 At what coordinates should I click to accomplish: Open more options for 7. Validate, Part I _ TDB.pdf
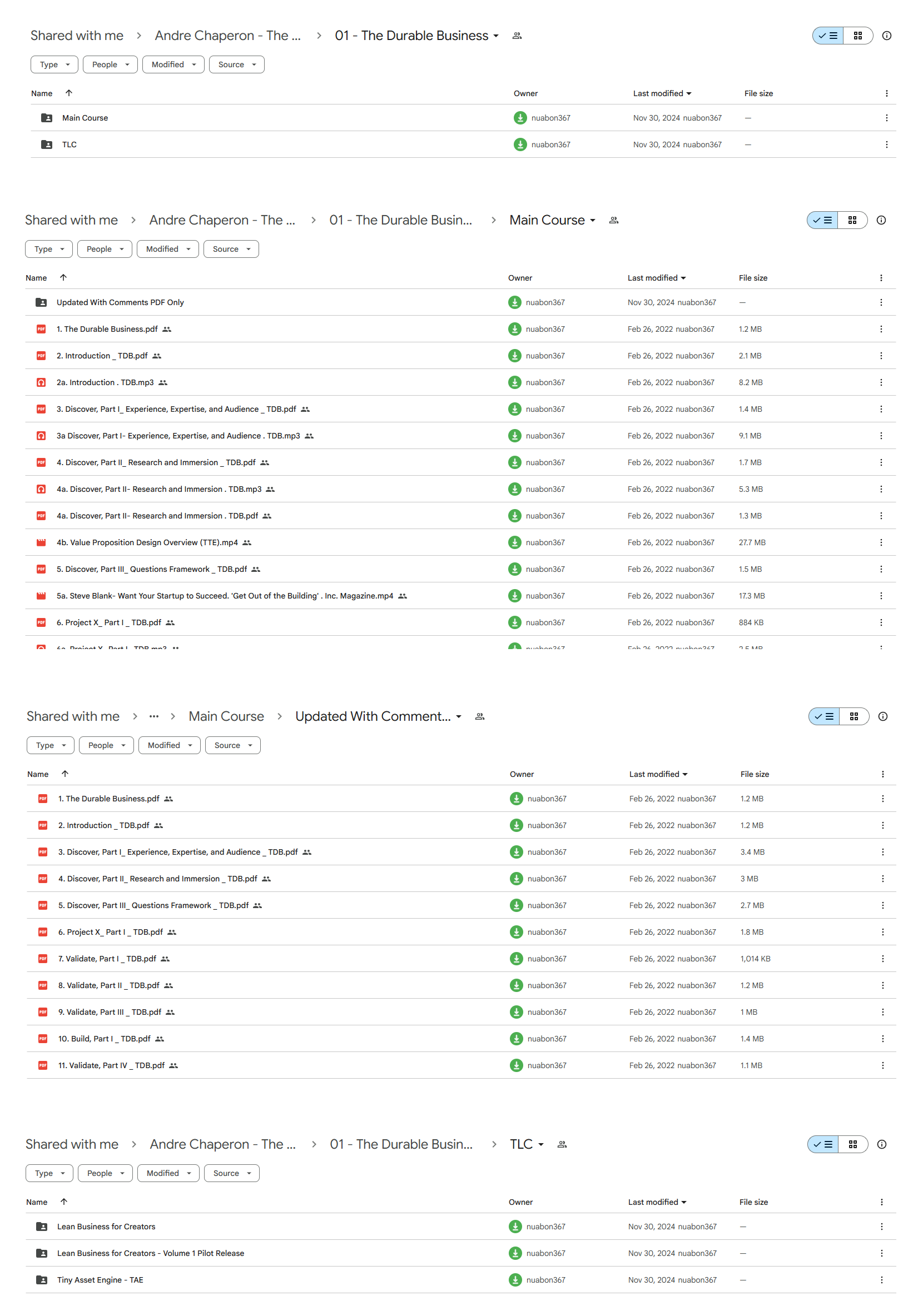[882, 958]
